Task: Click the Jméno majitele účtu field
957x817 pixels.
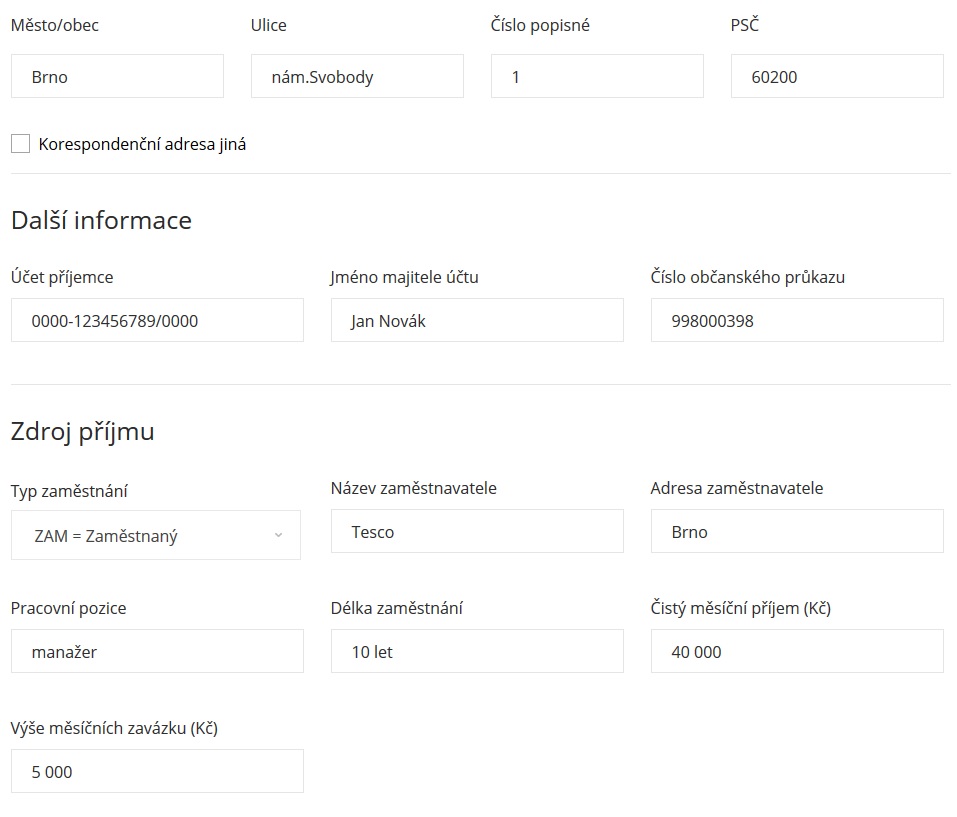Action: pyautogui.click(x=477, y=320)
